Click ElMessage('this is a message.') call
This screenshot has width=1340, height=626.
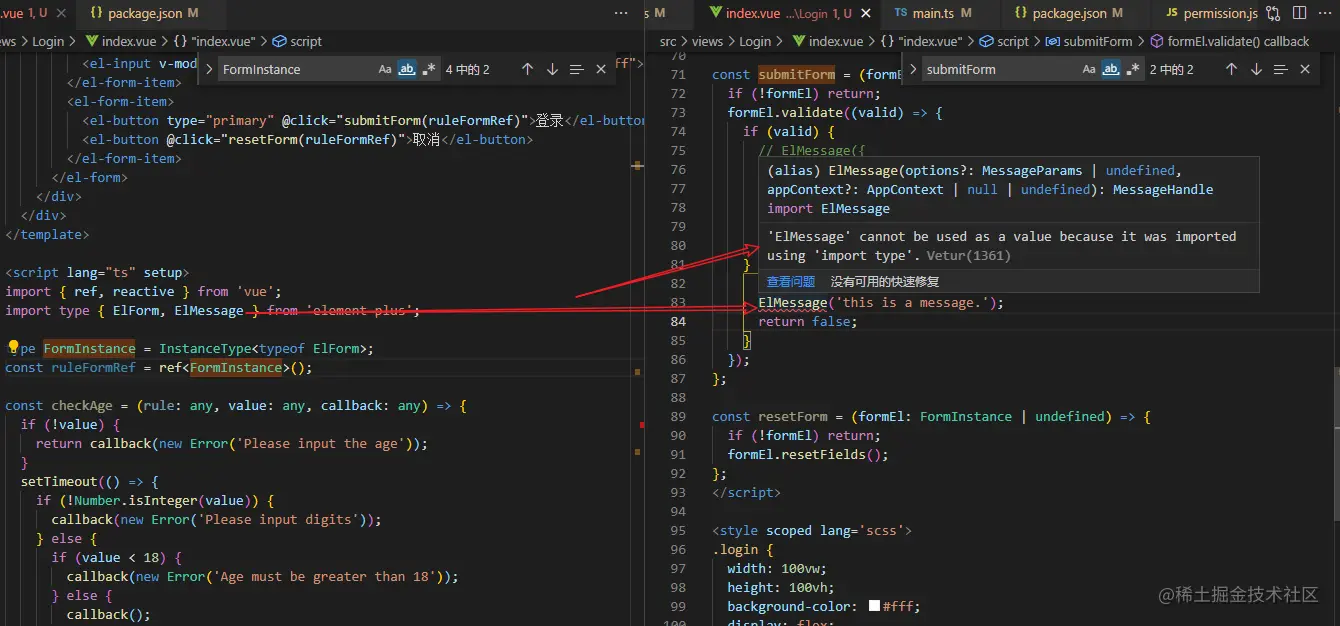881,303
